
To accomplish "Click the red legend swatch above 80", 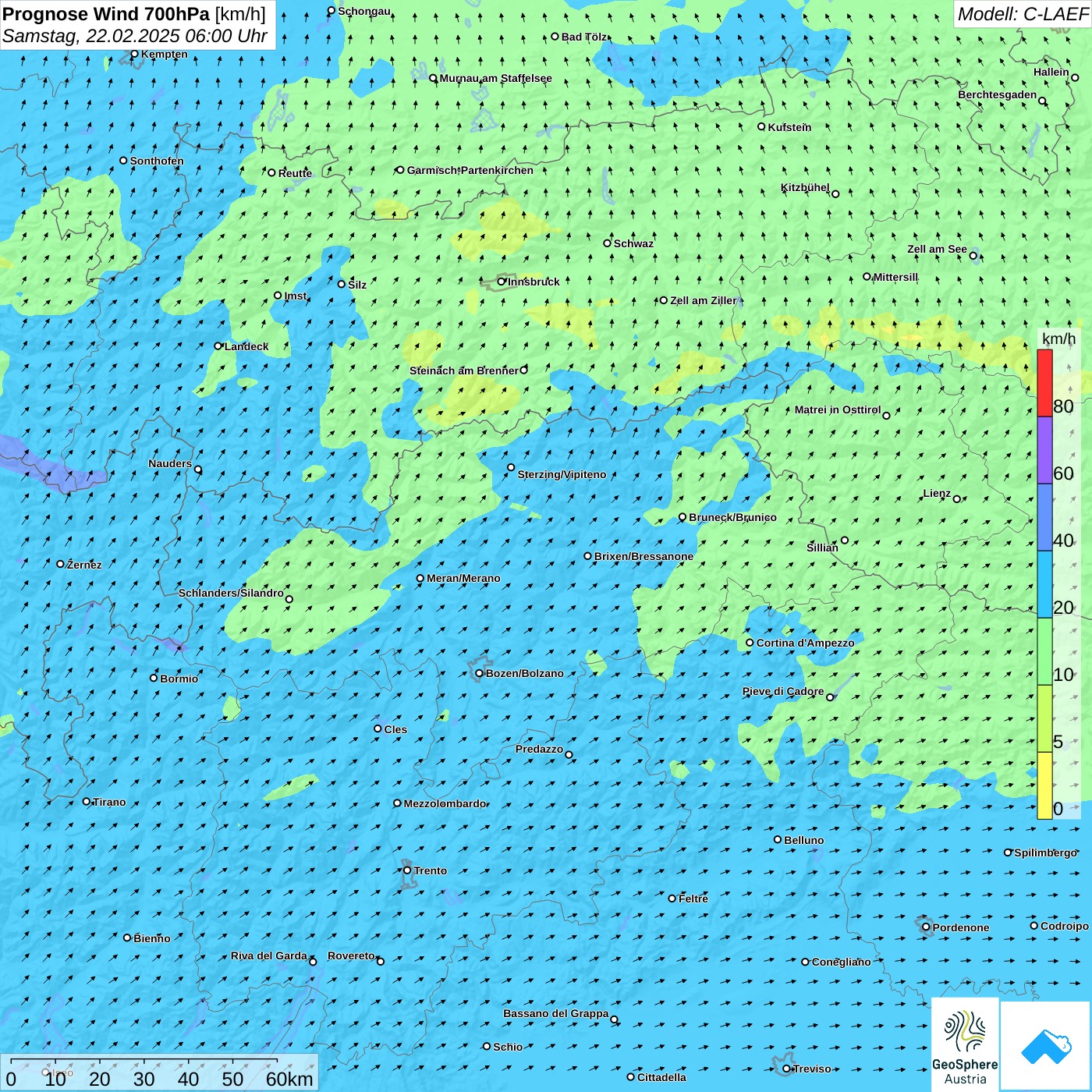I will 1044,382.
